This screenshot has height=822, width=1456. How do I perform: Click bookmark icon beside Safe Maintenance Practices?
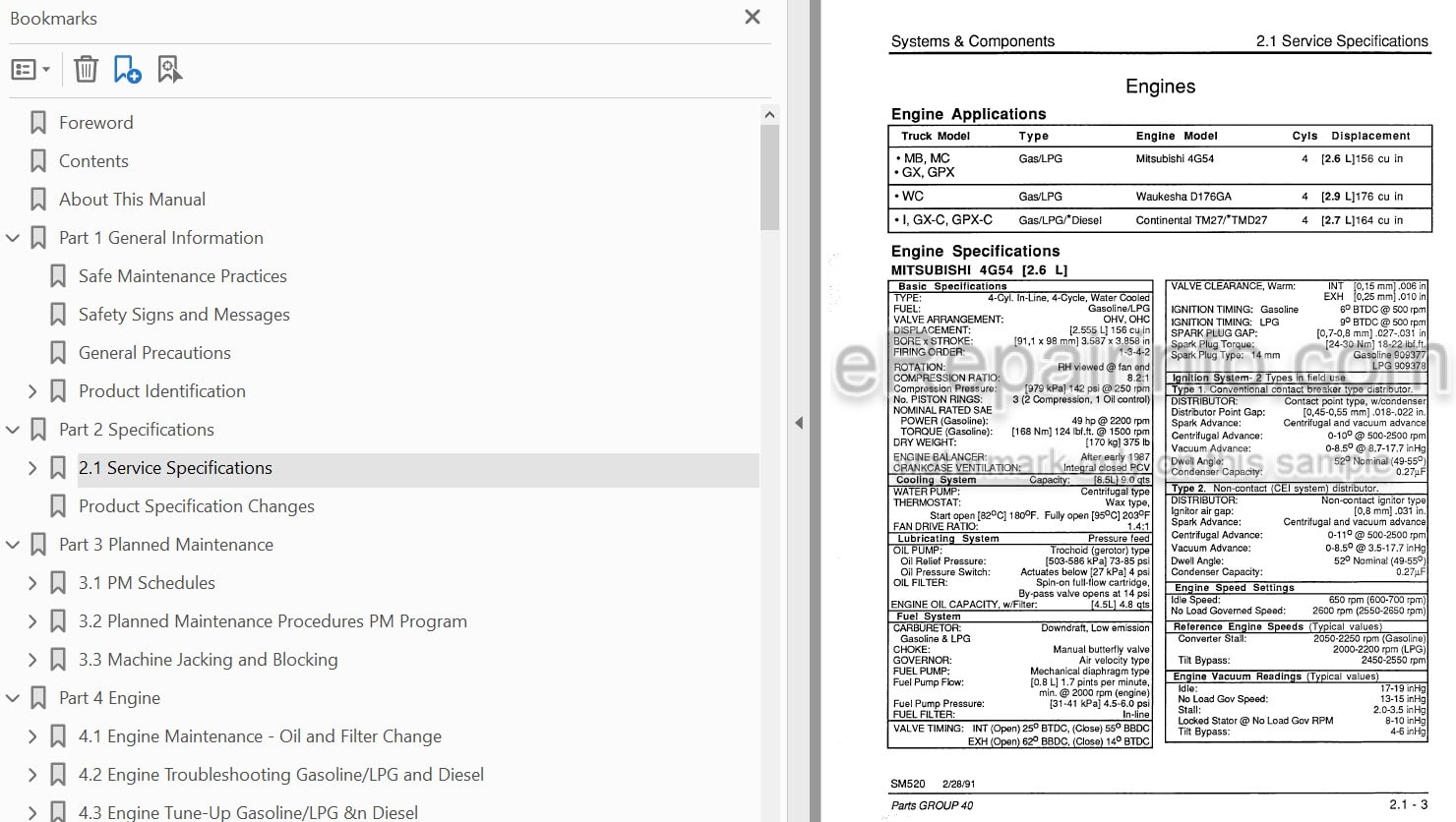click(58, 276)
